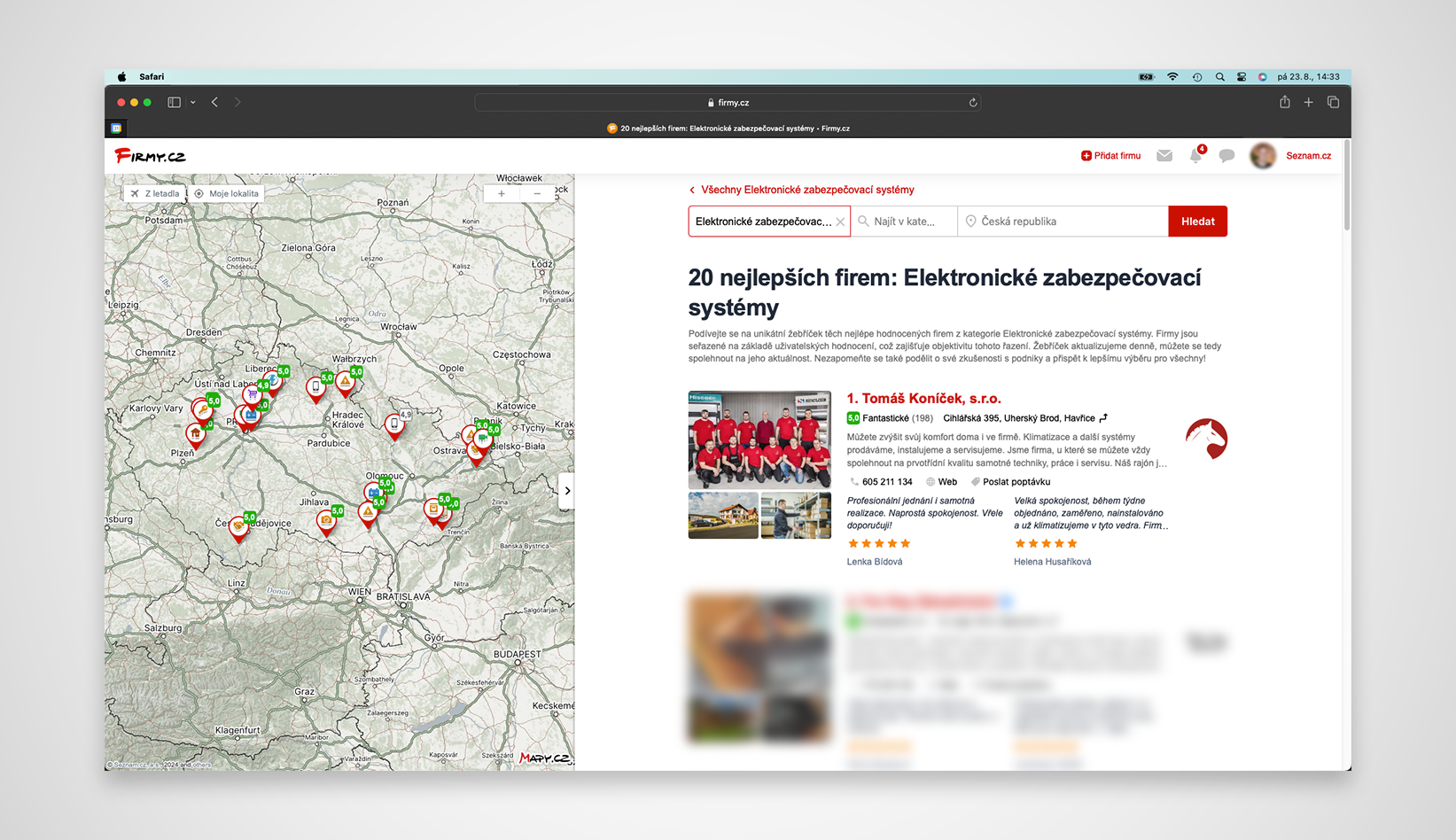This screenshot has width=1456, height=840.
Task: Open the Safari sidebar panel icon
Action: [174, 103]
